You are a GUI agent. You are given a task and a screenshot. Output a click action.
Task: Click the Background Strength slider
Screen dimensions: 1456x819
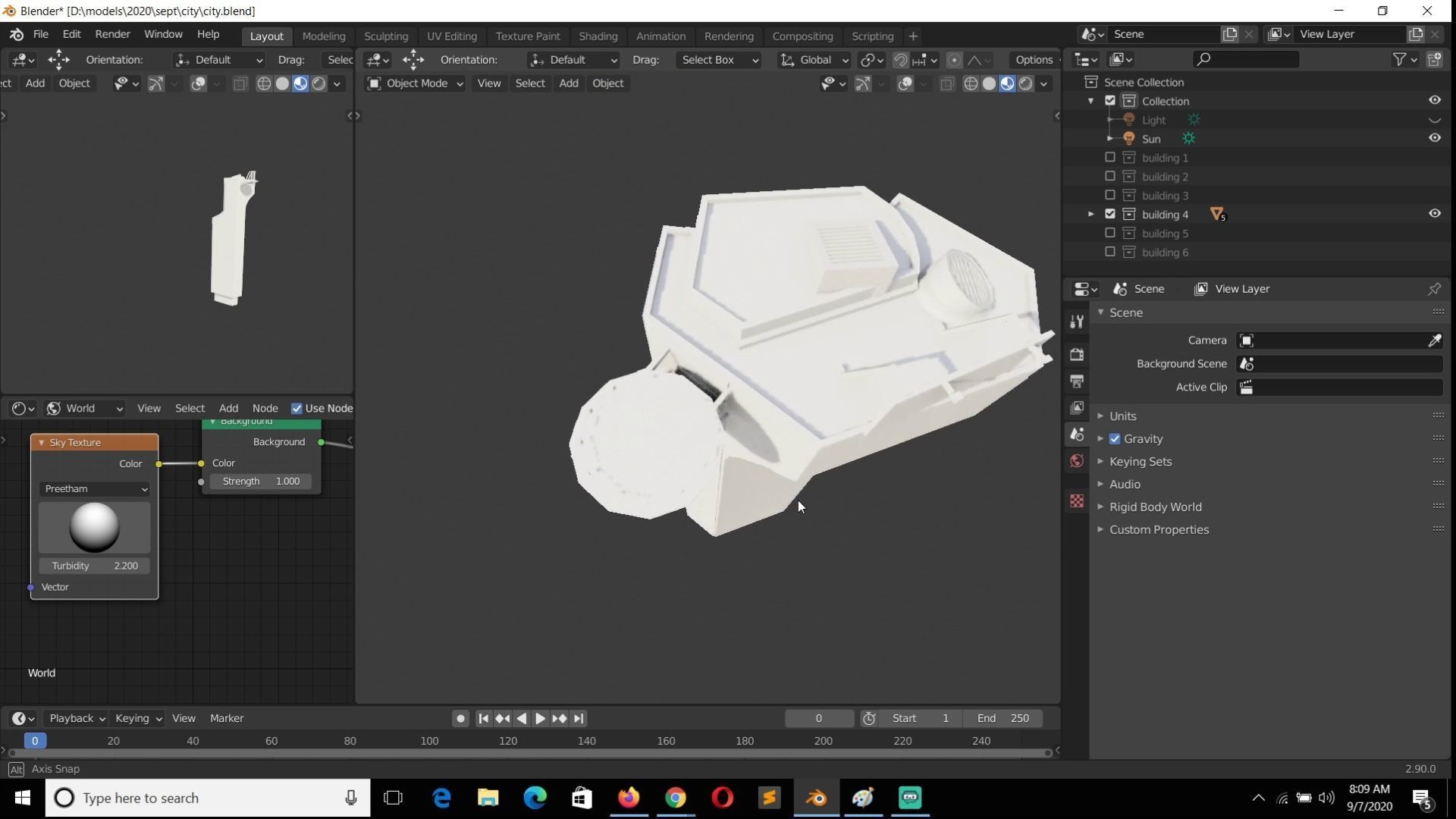[x=261, y=481]
